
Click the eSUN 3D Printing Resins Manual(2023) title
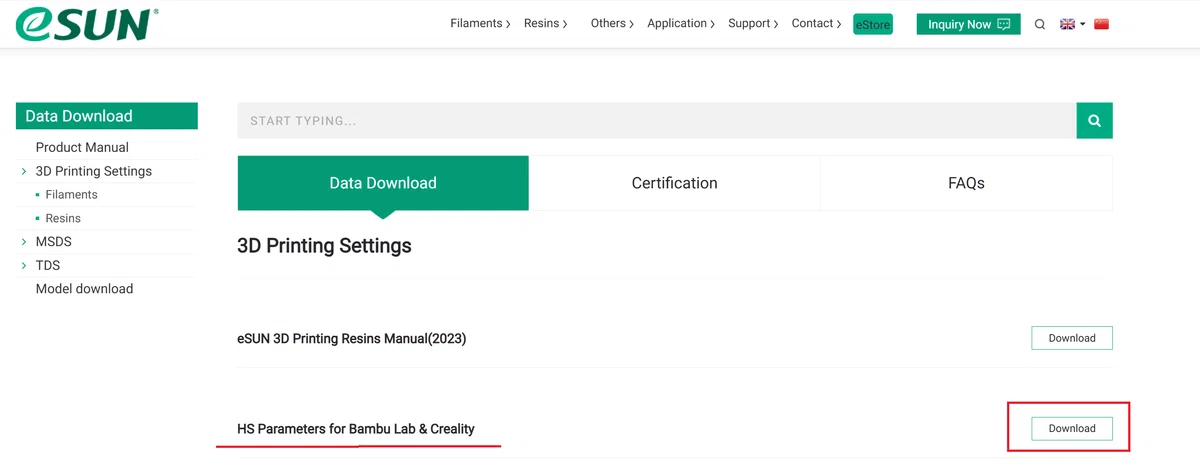point(352,339)
